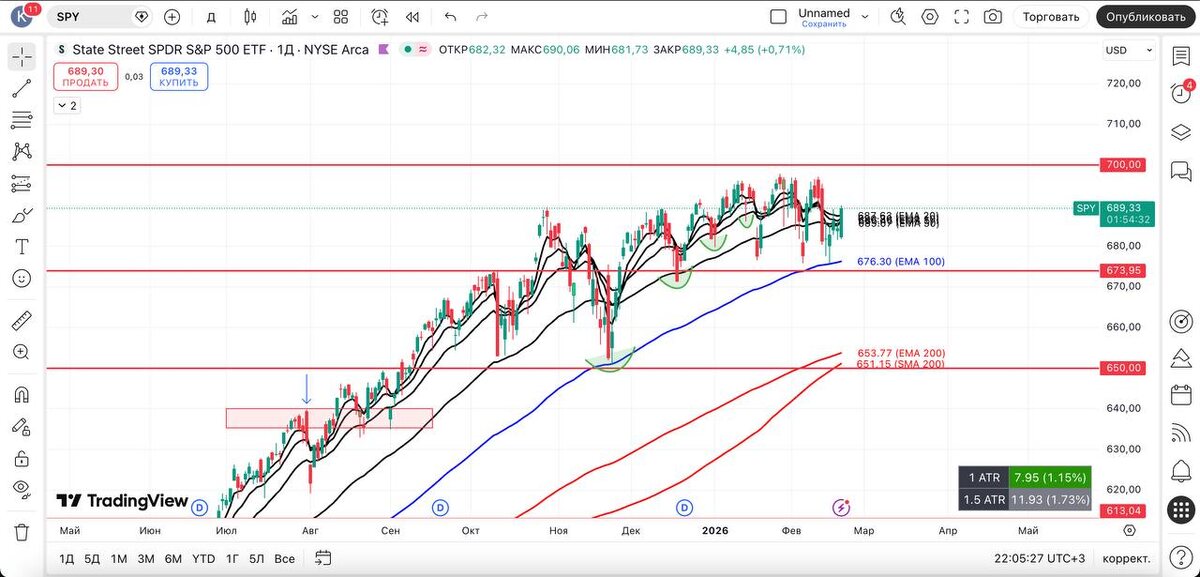Toggle hide all drawings eye icon
Image resolution: width=1200 pixels, height=577 pixels.
(x=21, y=489)
